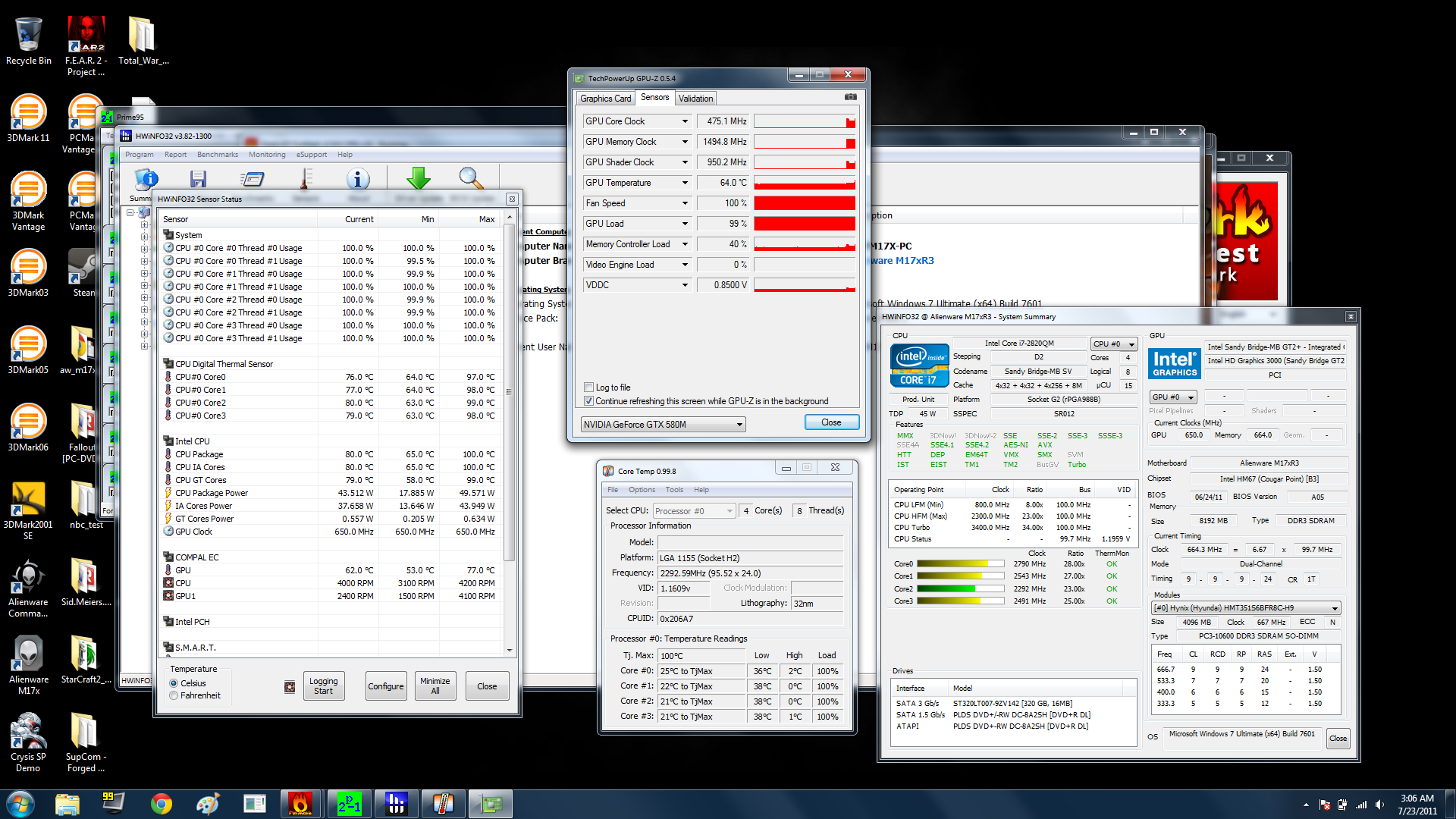Click the Close button in GPU-Z
1456x819 pixels.
[831, 422]
